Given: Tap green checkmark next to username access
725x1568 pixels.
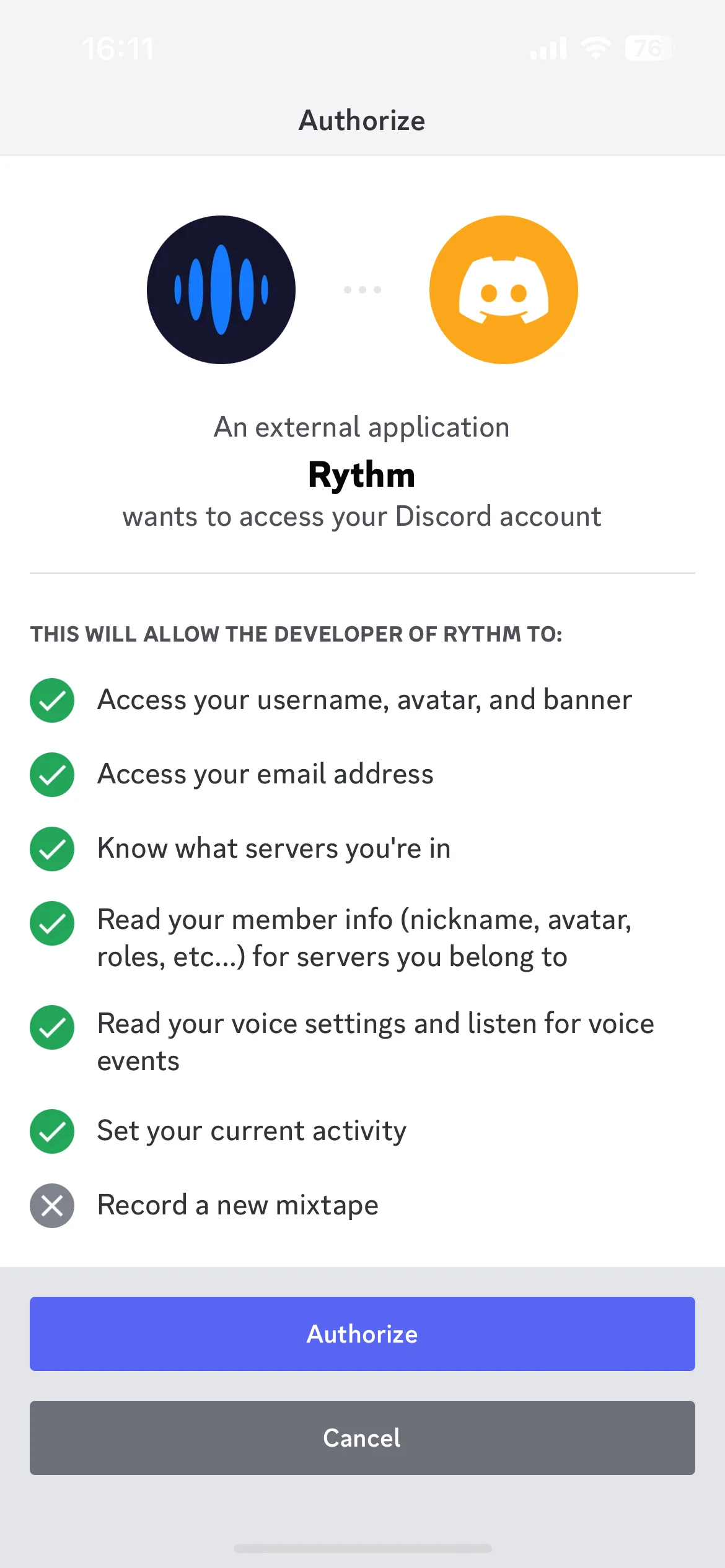Looking at the screenshot, I should click(x=52, y=700).
